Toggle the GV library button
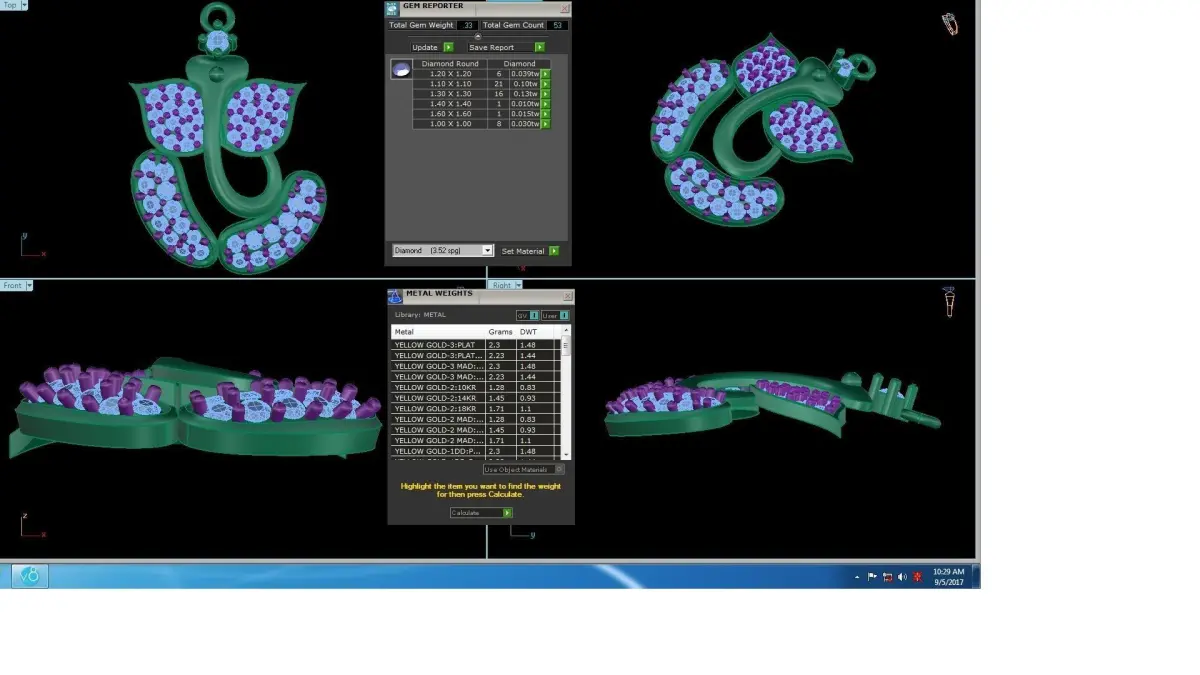 (x=528, y=315)
